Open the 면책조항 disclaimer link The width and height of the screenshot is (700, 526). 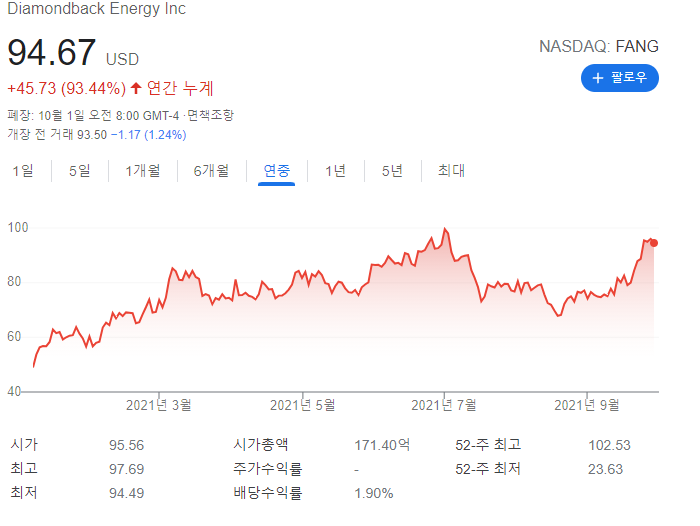pos(210,115)
